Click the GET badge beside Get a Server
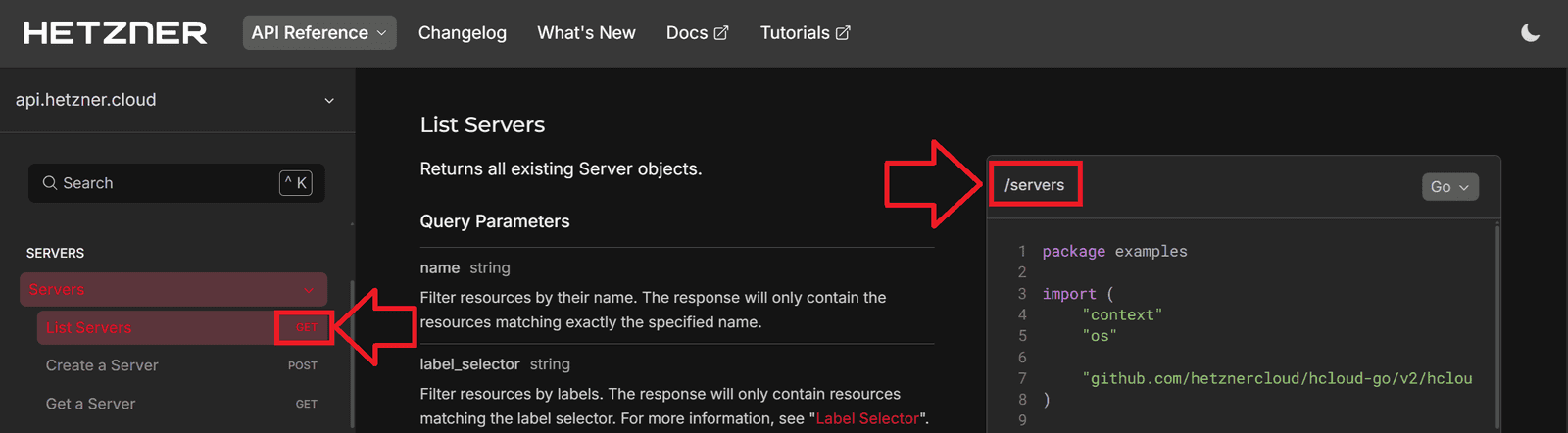This screenshot has width=1568, height=433. [307, 404]
